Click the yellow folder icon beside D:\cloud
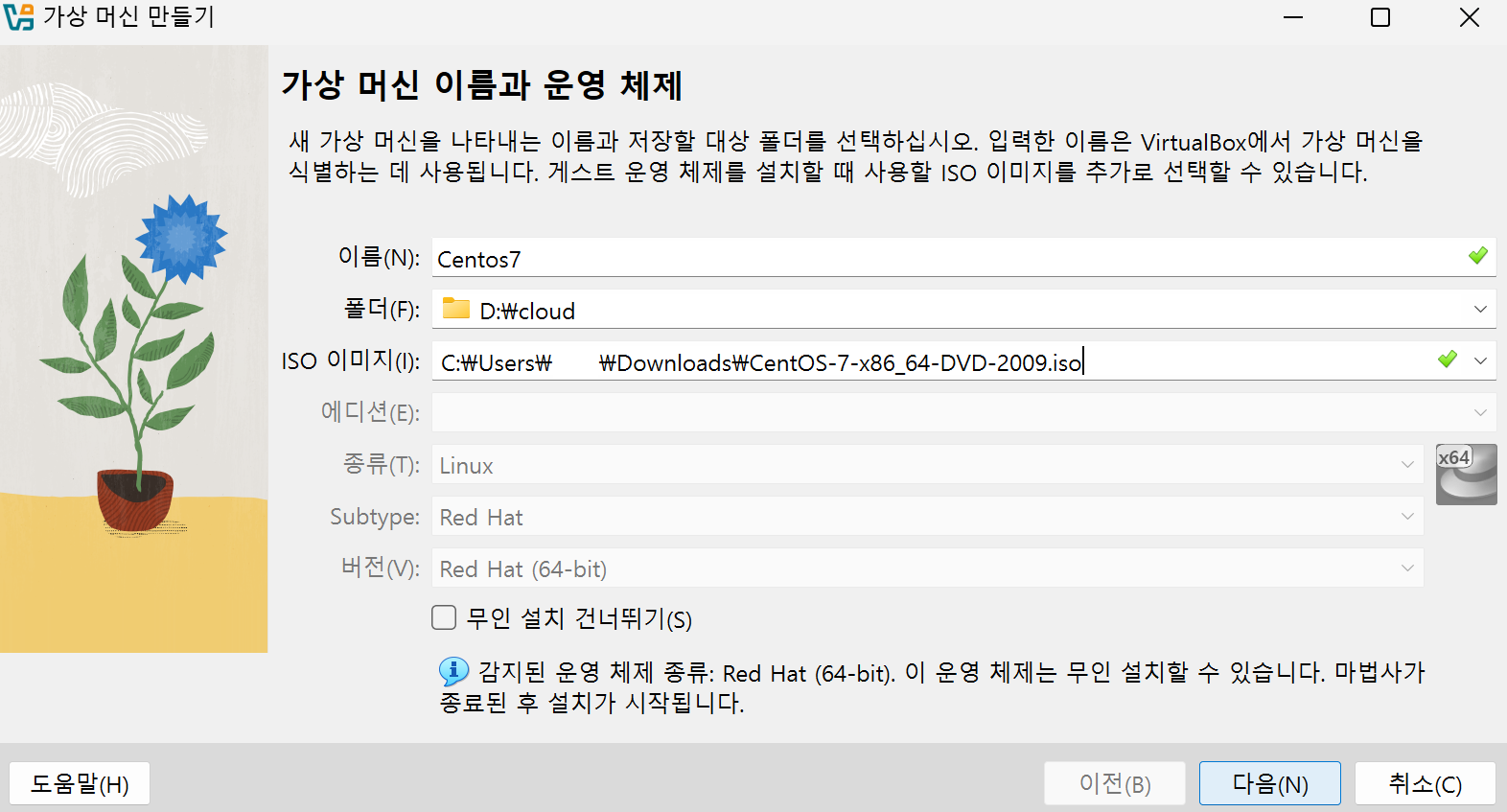Viewport: 1507px width, 812px height. [x=456, y=308]
